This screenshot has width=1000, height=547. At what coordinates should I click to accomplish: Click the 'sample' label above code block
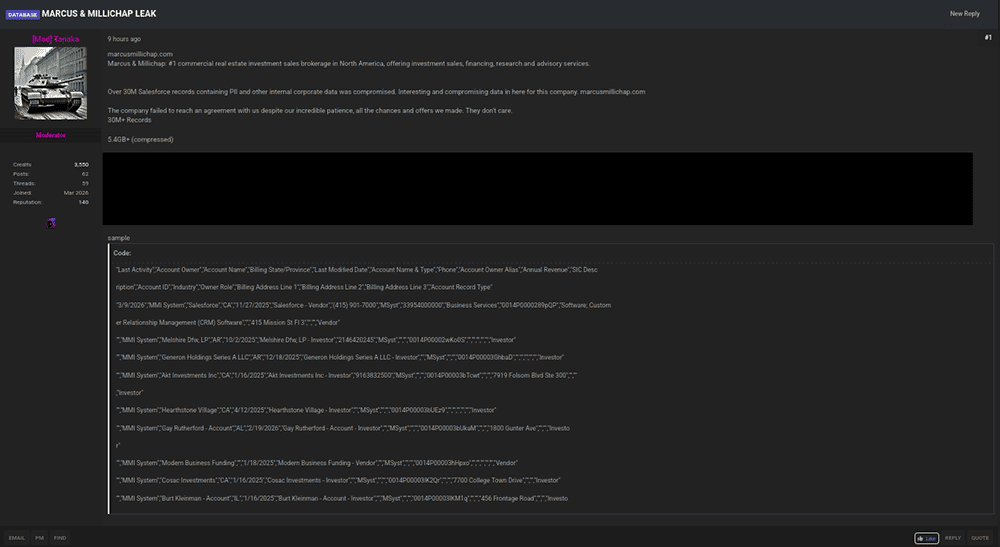coord(119,238)
